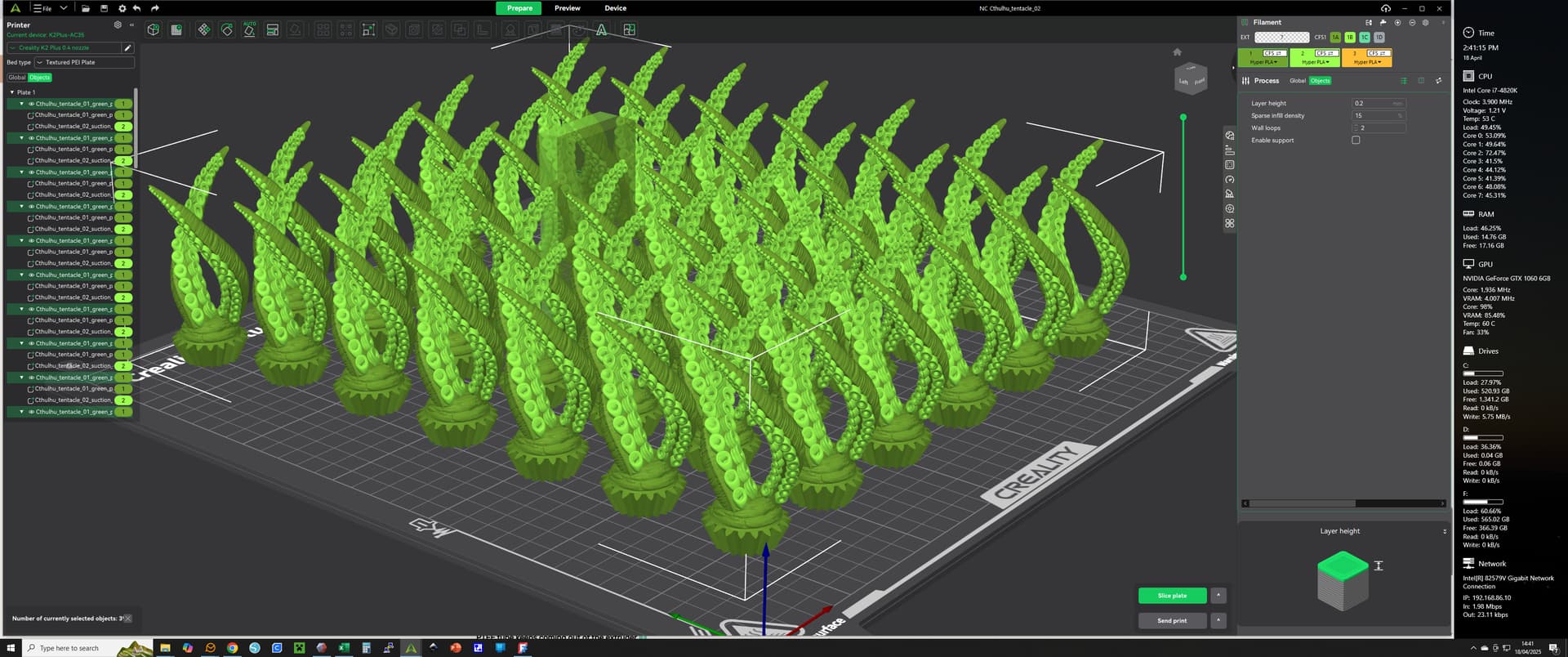
Task: Click the Slice plate button
Action: [1172, 595]
